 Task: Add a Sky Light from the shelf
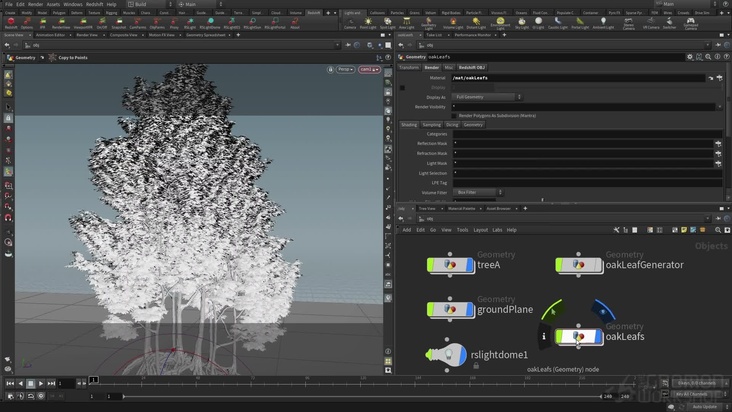[x=522, y=23]
